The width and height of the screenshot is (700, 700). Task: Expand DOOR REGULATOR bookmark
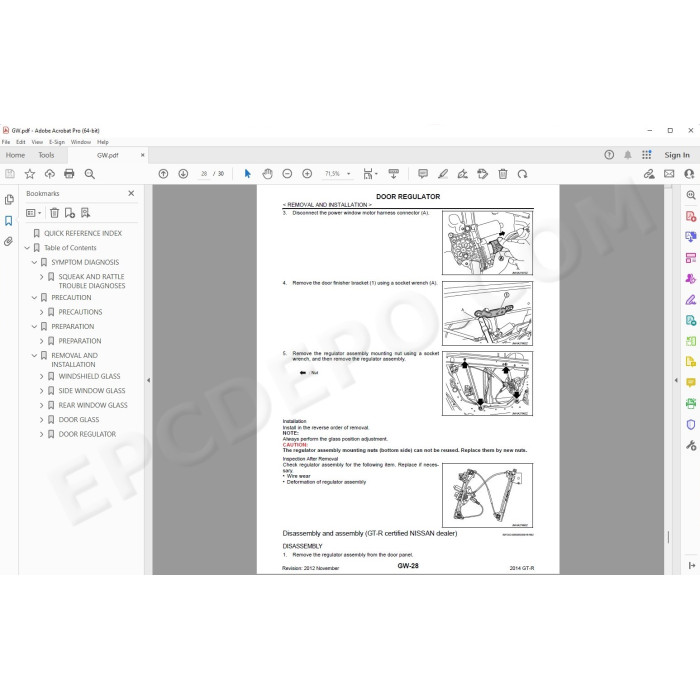42,434
